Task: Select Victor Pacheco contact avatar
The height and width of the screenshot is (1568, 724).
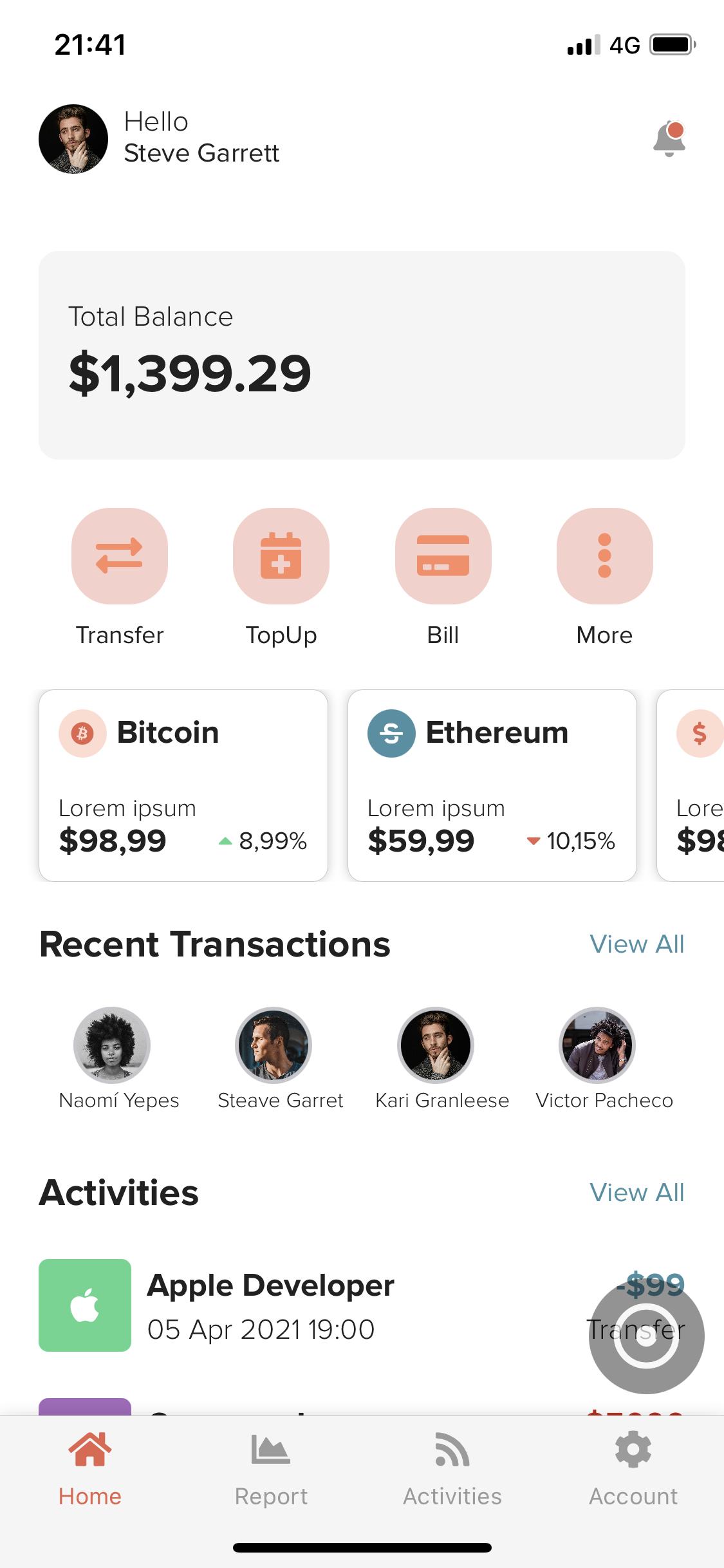Action: 597,1045
